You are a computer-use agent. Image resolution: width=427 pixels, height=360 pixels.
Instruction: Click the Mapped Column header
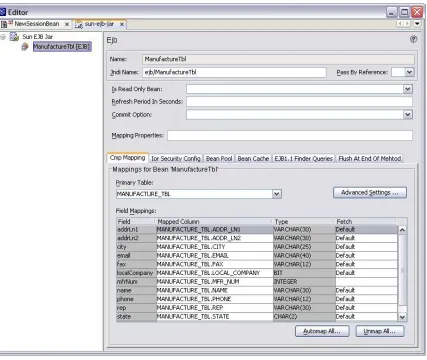point(215,222)
